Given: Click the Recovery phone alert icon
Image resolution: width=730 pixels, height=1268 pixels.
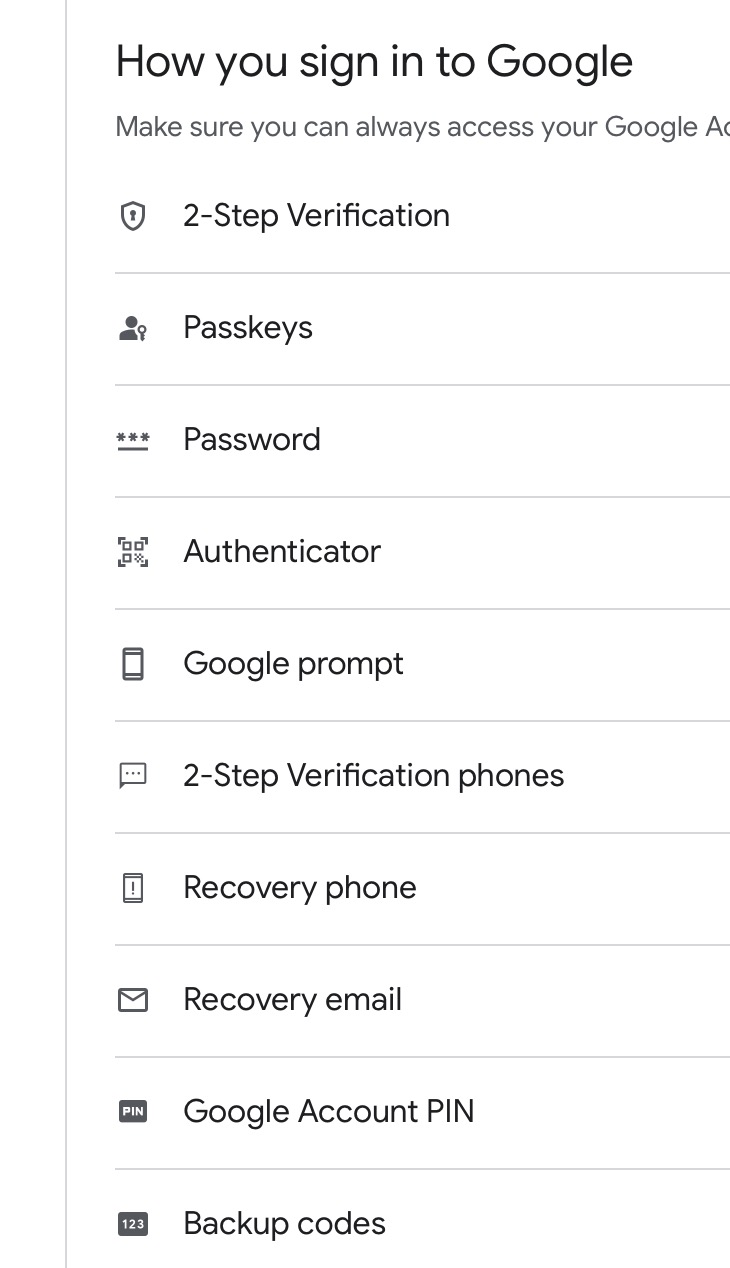Looking at the screenshot, I should pyautogui.click(x=133, y=888).
